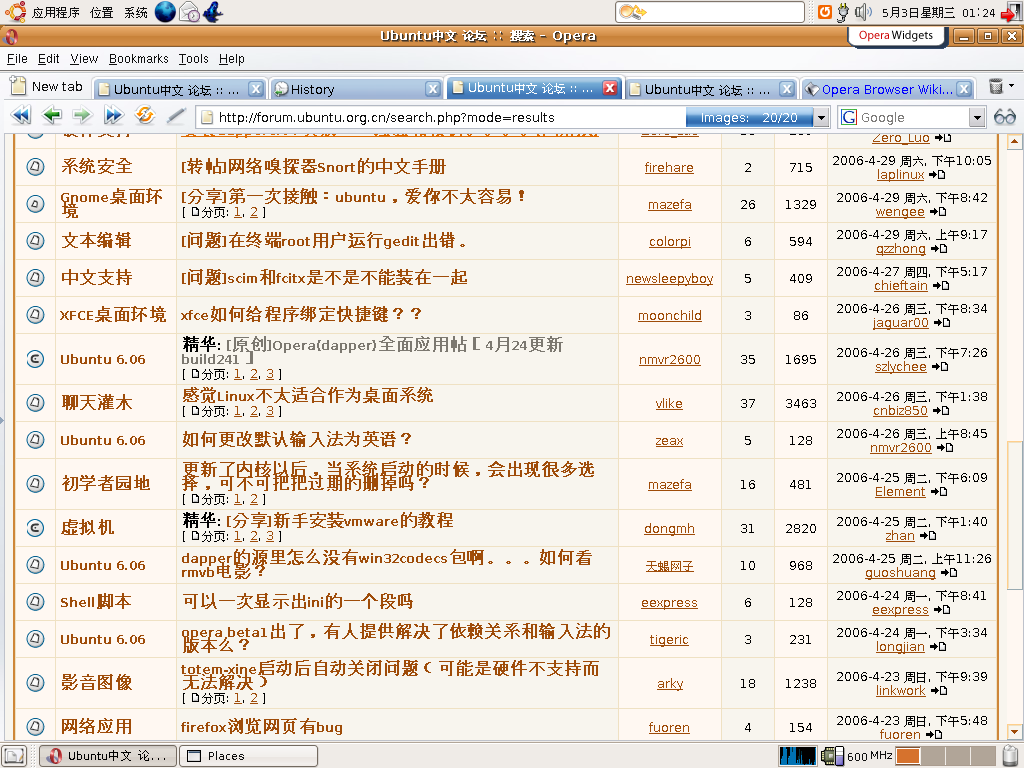Click the show desktop icon in bottom panel
The width and height of the screenshot is (1024, 768).
coord(14,756)
